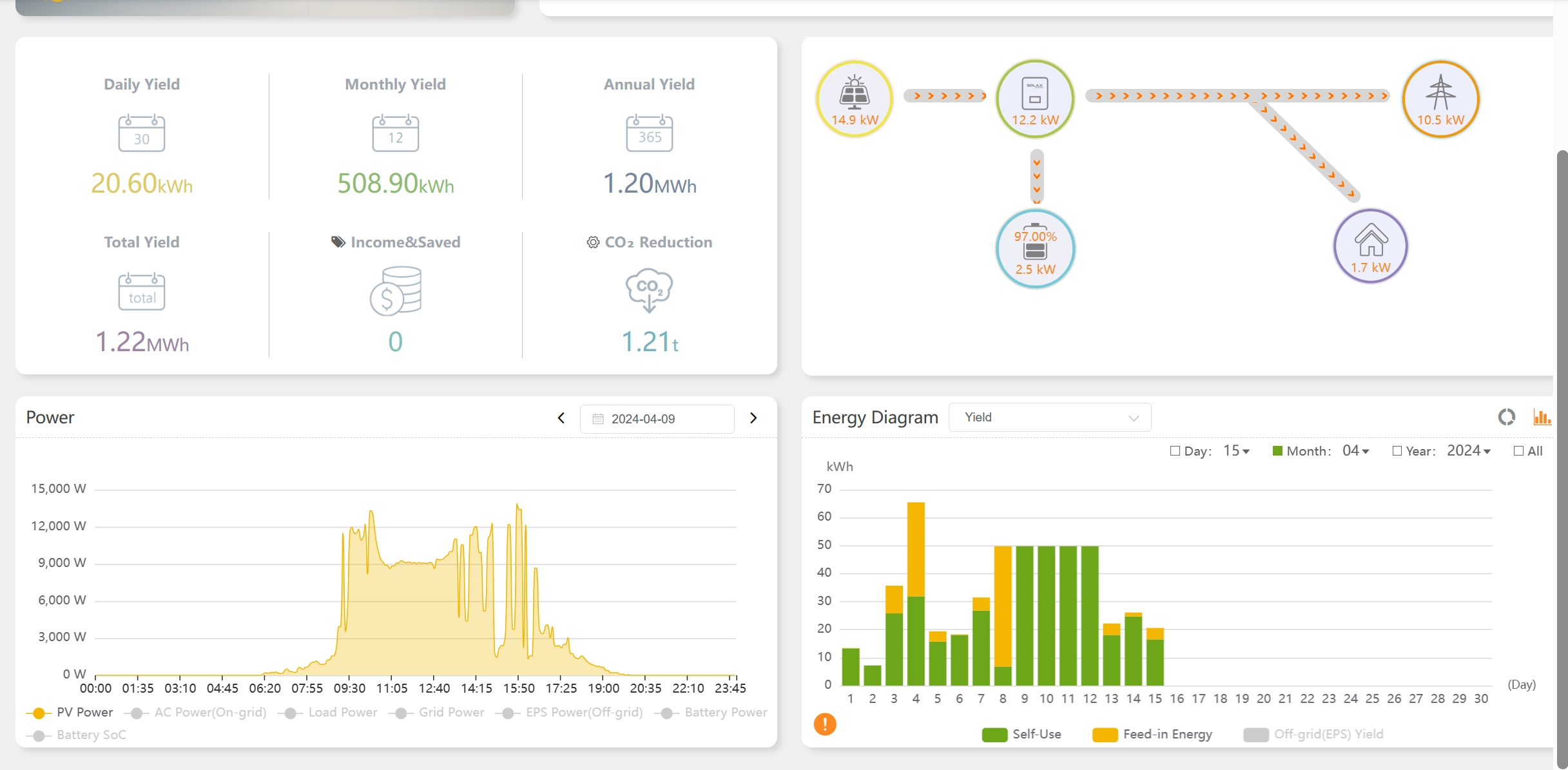Go to previous day in Power chart
1568x770 pixels.
pyautogui.click(x=561, y=418)
